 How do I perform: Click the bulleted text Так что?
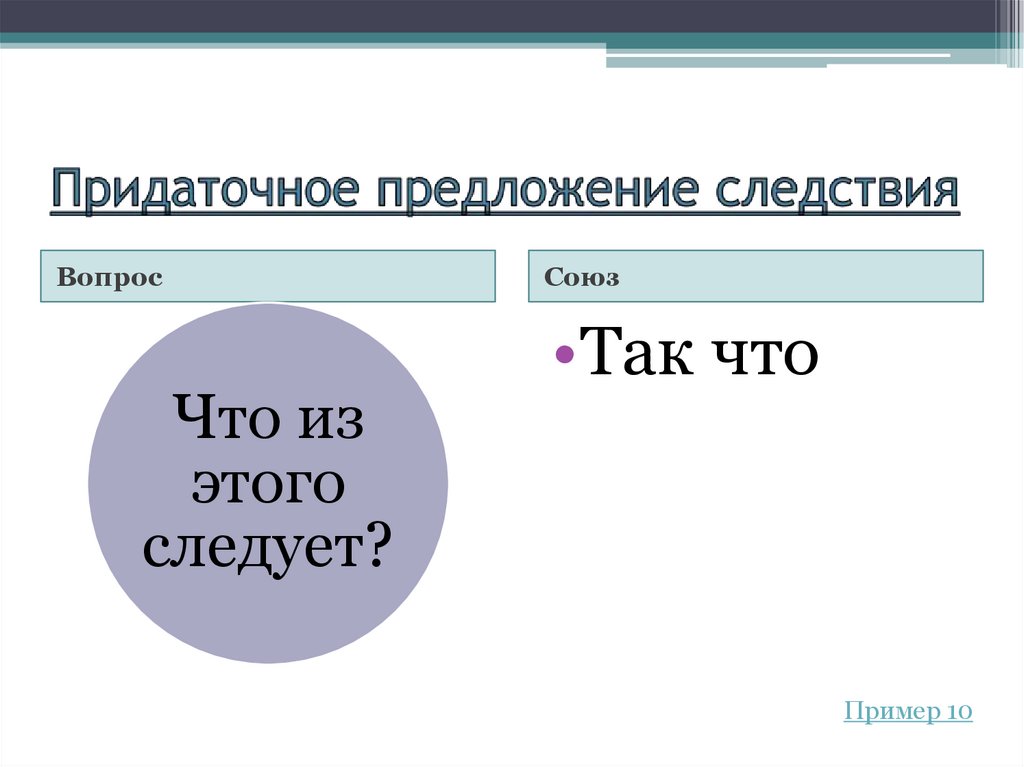tap(700, 358)
